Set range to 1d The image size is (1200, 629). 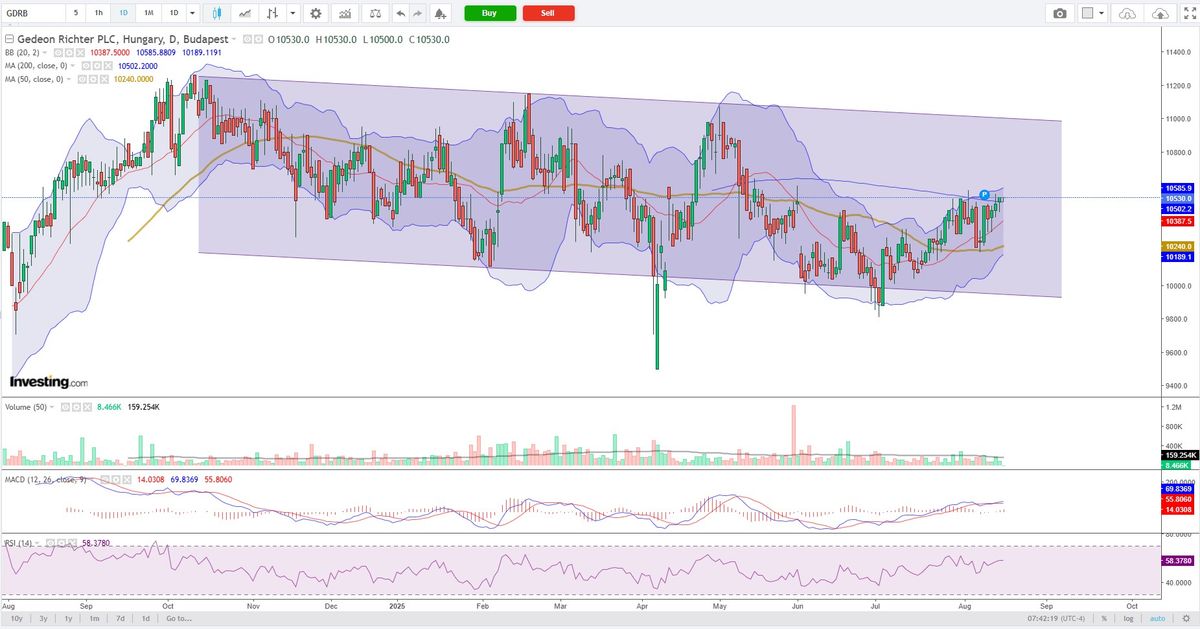pos(146,619)
